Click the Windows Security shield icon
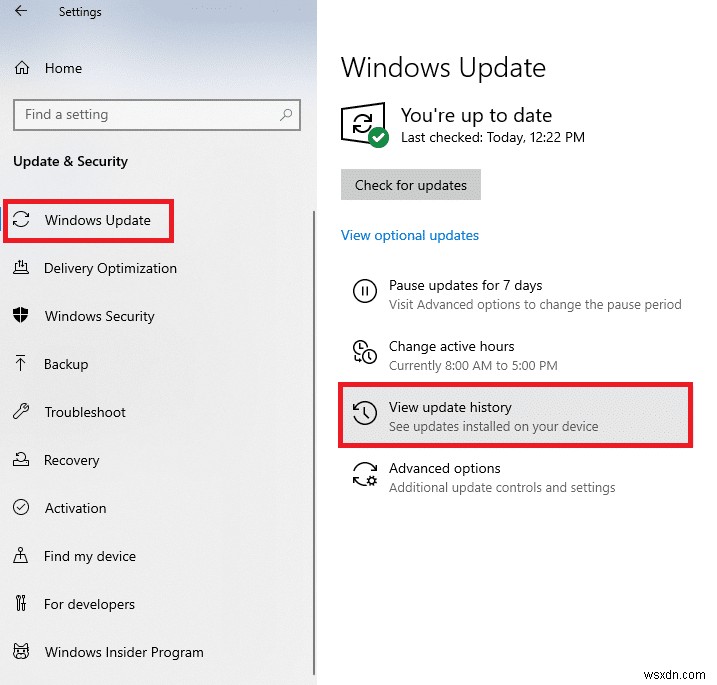Screen dimensions: 717x685 click(x=21, y=316)
